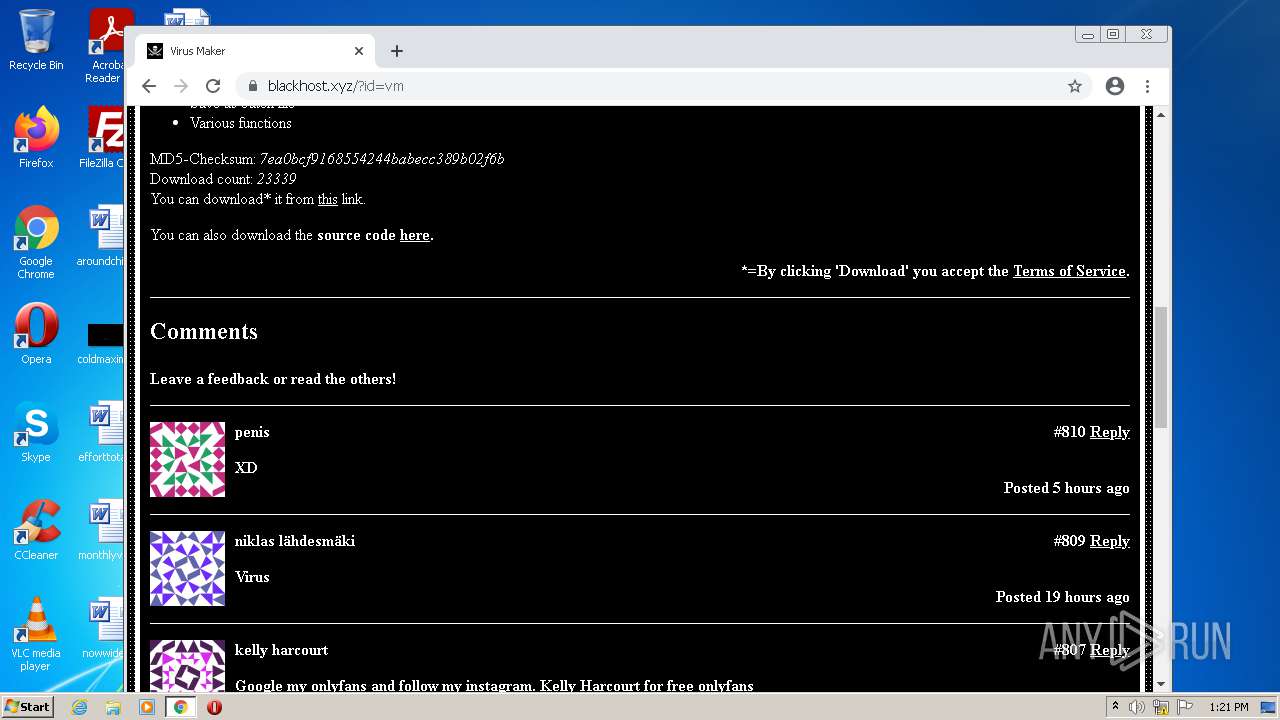
Task: Open a new browser tab
Action: [397, 51]
